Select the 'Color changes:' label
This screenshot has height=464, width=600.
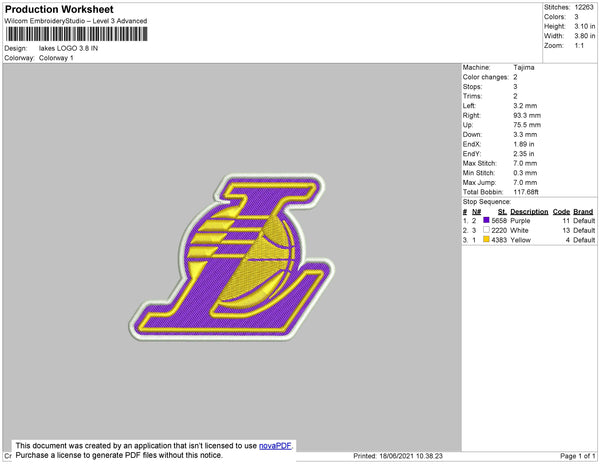click(x=486, y=77)
